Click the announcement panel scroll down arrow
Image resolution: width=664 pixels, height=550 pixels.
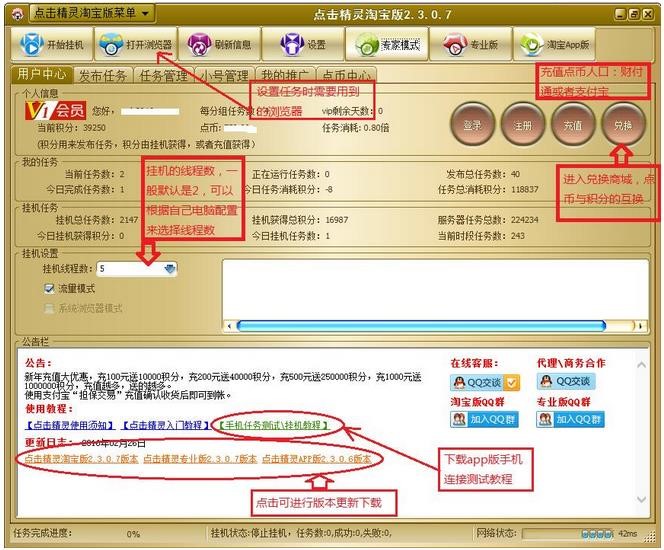coord(641,500)
